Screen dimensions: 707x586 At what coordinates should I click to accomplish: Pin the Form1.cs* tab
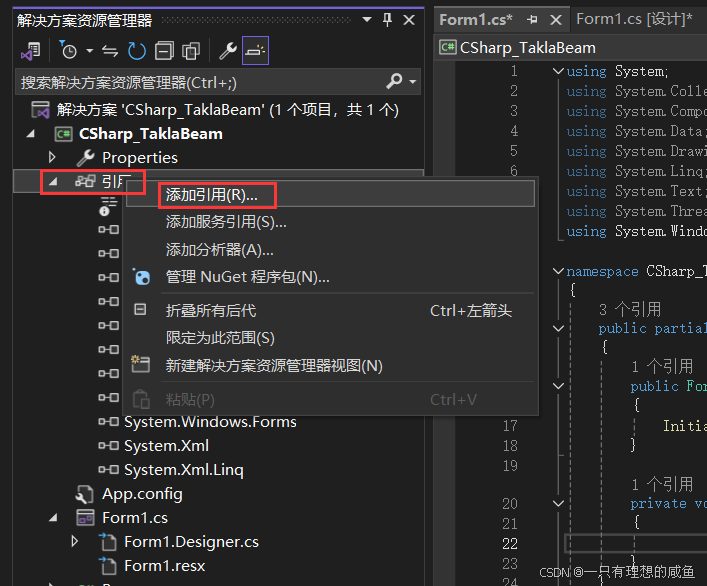532,20
